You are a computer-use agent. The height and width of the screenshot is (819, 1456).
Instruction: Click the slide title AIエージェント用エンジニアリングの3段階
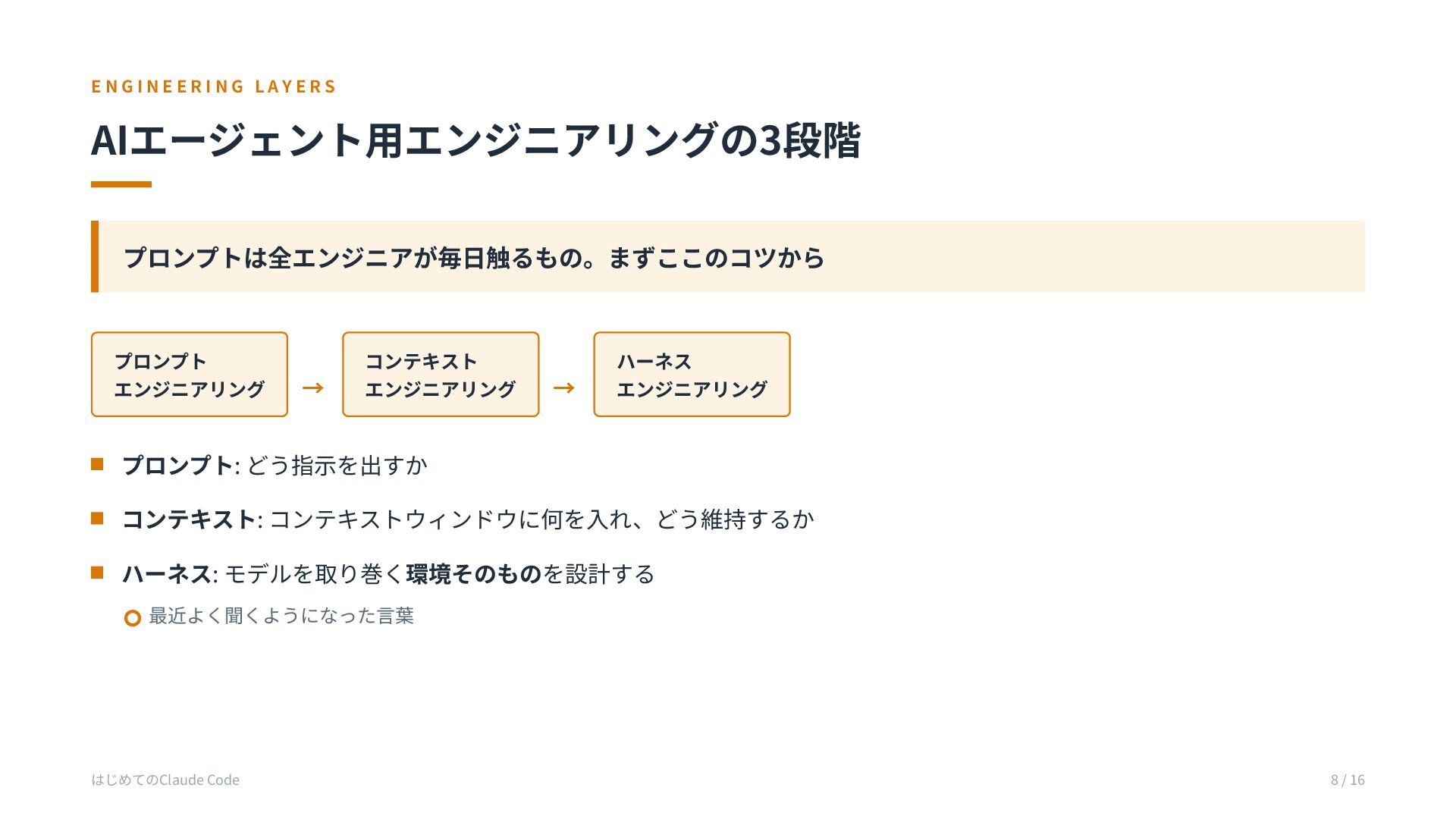475,140
